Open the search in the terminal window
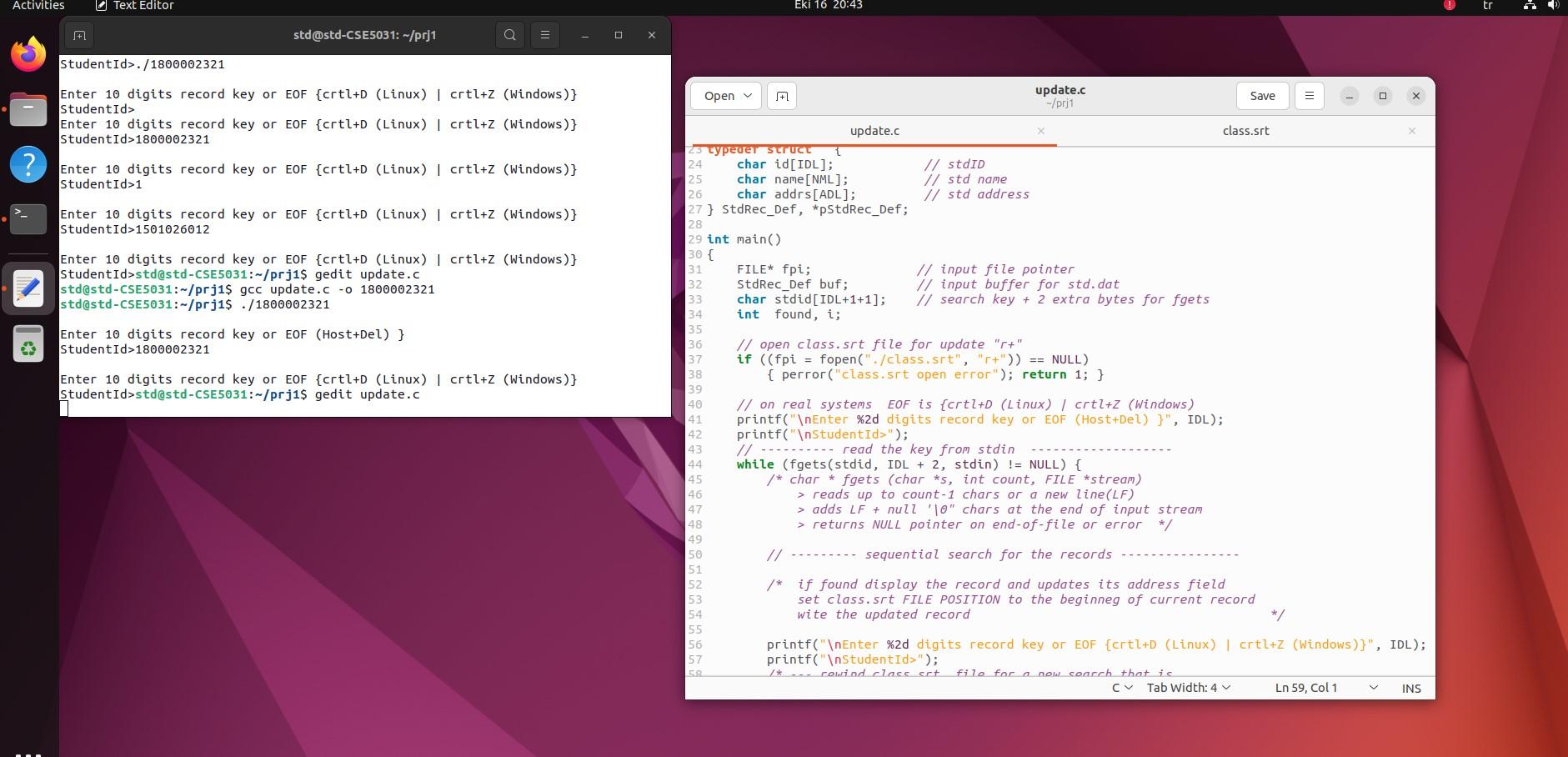 [x=508, y=35]
